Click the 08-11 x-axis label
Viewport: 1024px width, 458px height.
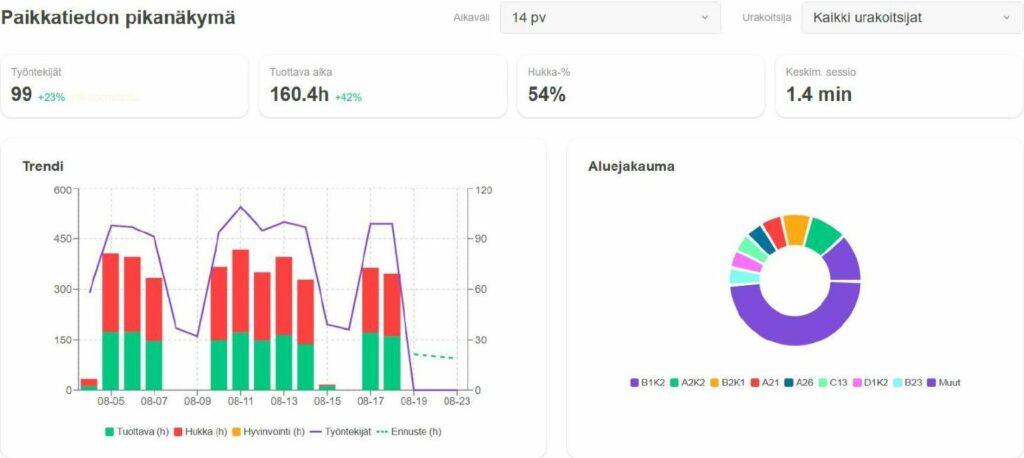241,401
